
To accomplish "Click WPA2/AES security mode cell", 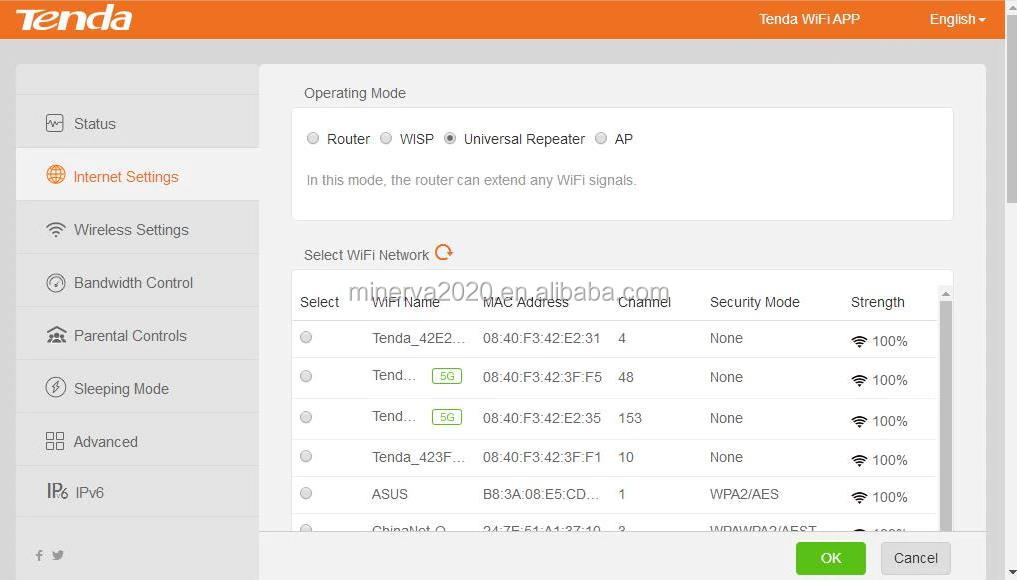I will point(744,494).
